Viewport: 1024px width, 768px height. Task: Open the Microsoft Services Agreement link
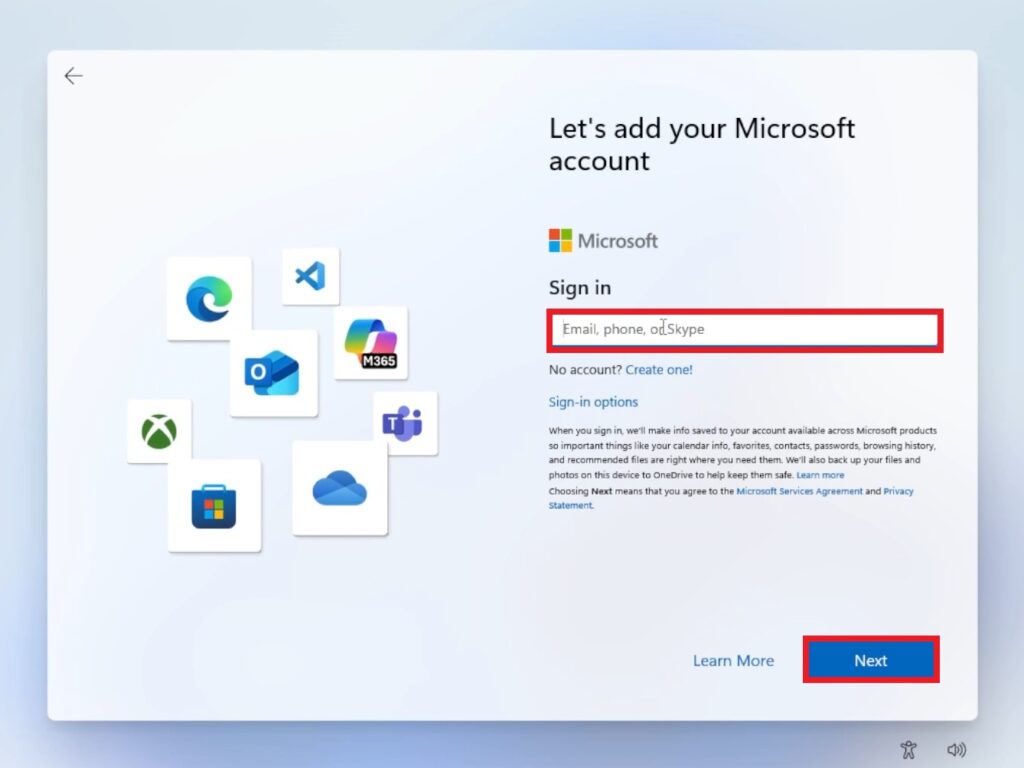799,491
